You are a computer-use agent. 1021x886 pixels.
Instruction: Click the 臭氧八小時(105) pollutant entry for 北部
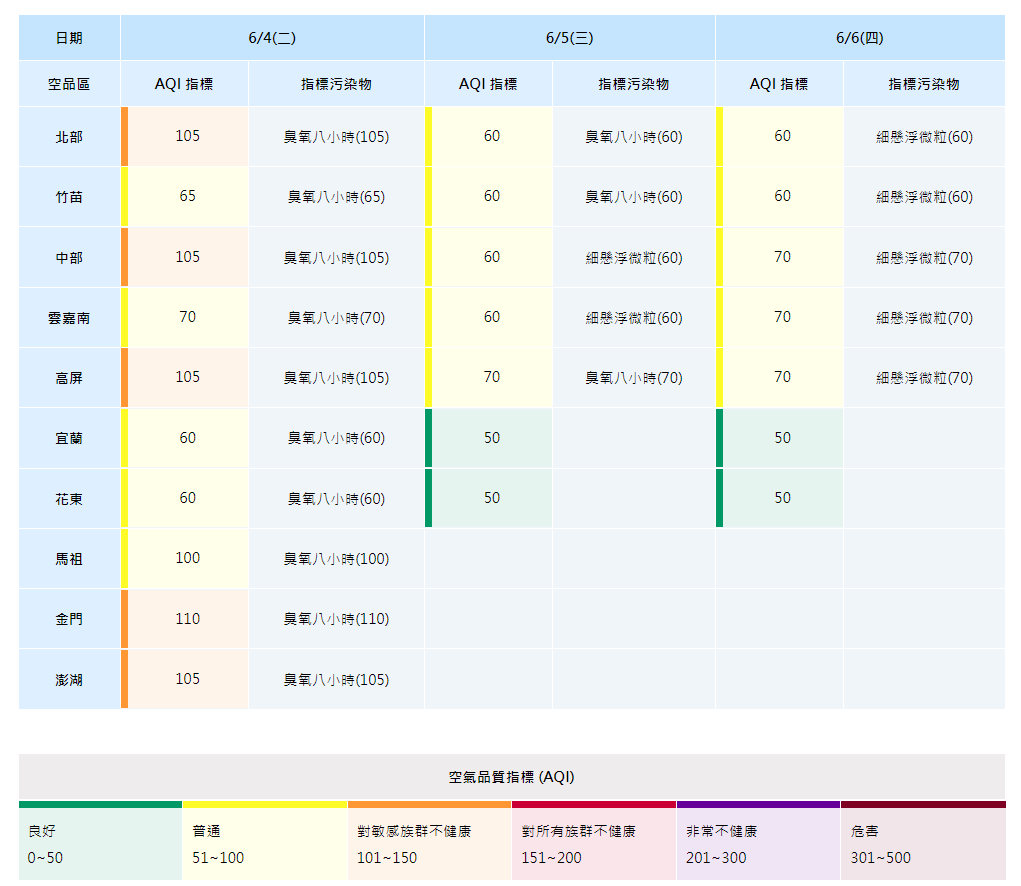[x=336, y=136]
